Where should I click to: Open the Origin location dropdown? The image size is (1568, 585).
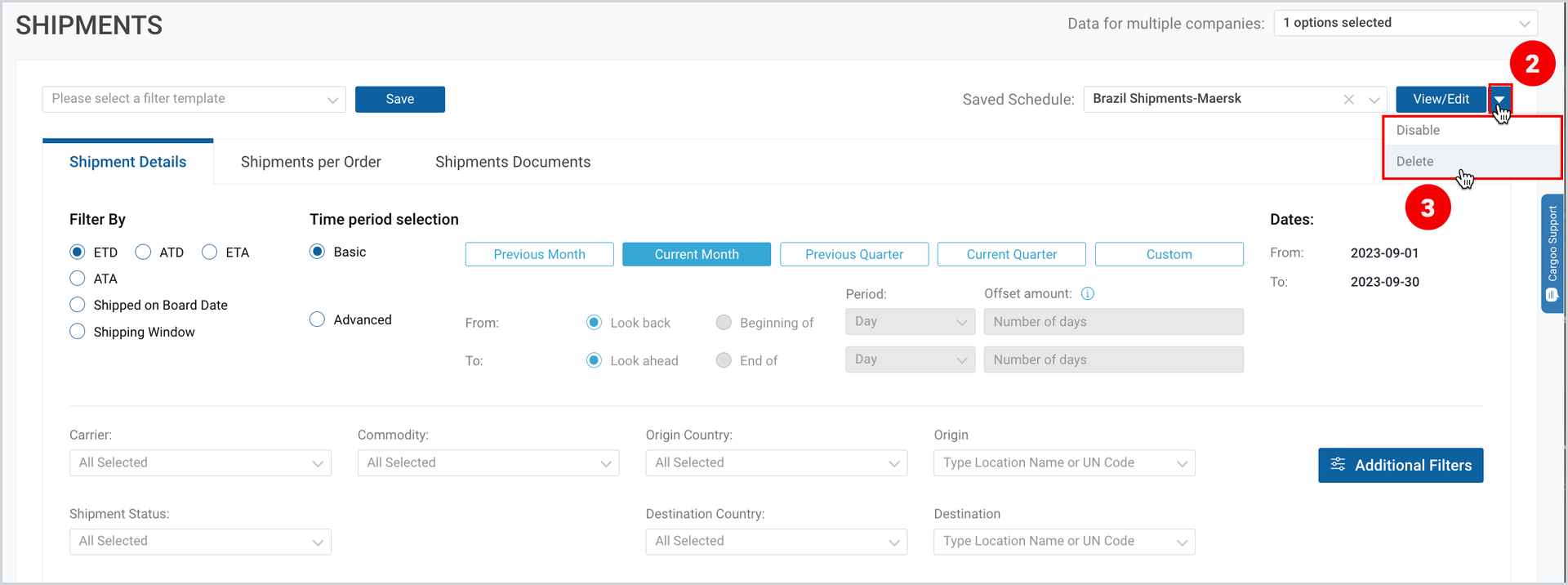coord(1065,462)
